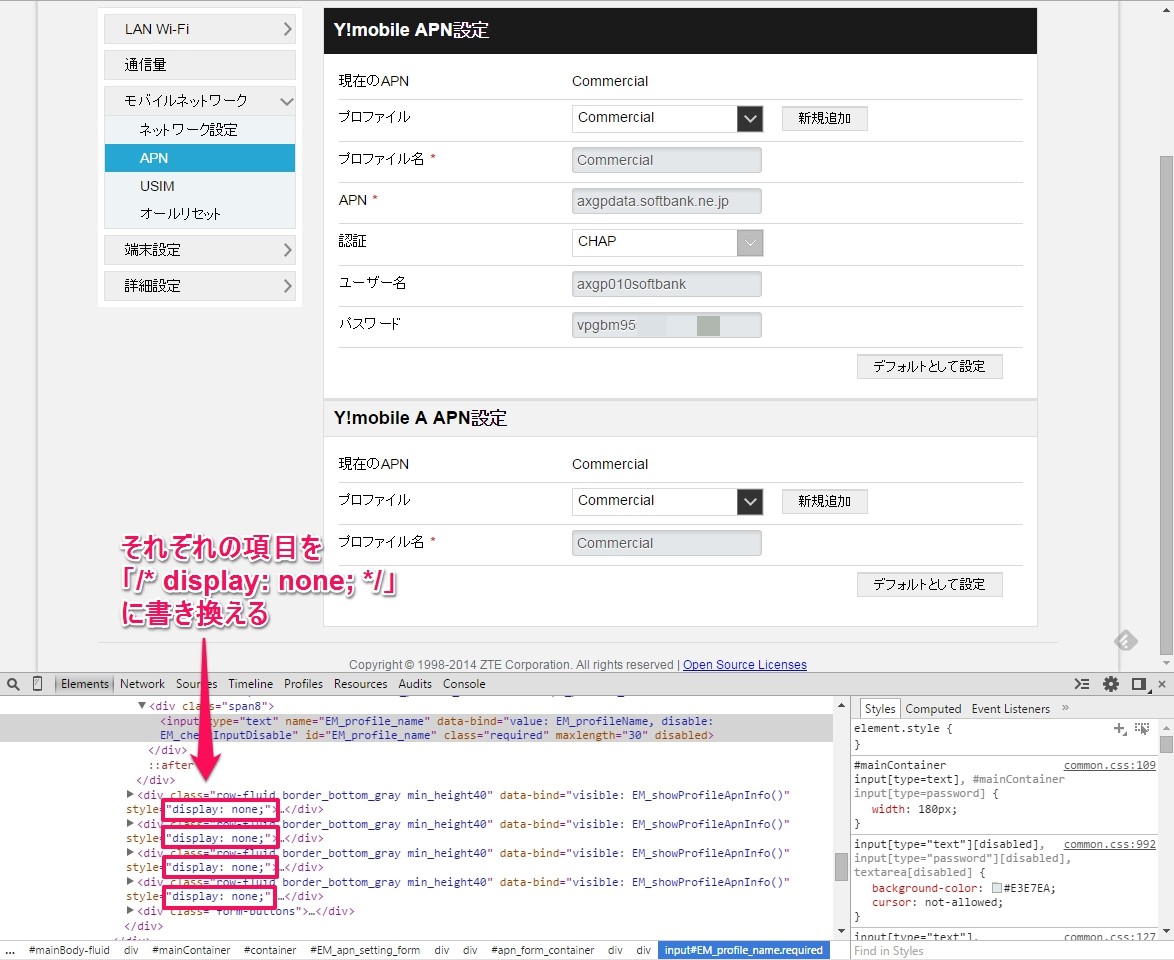This screenshot has width=1174, height=960.
Task: Open the 認証 CHAP dropdown
Action: (667, 243)
